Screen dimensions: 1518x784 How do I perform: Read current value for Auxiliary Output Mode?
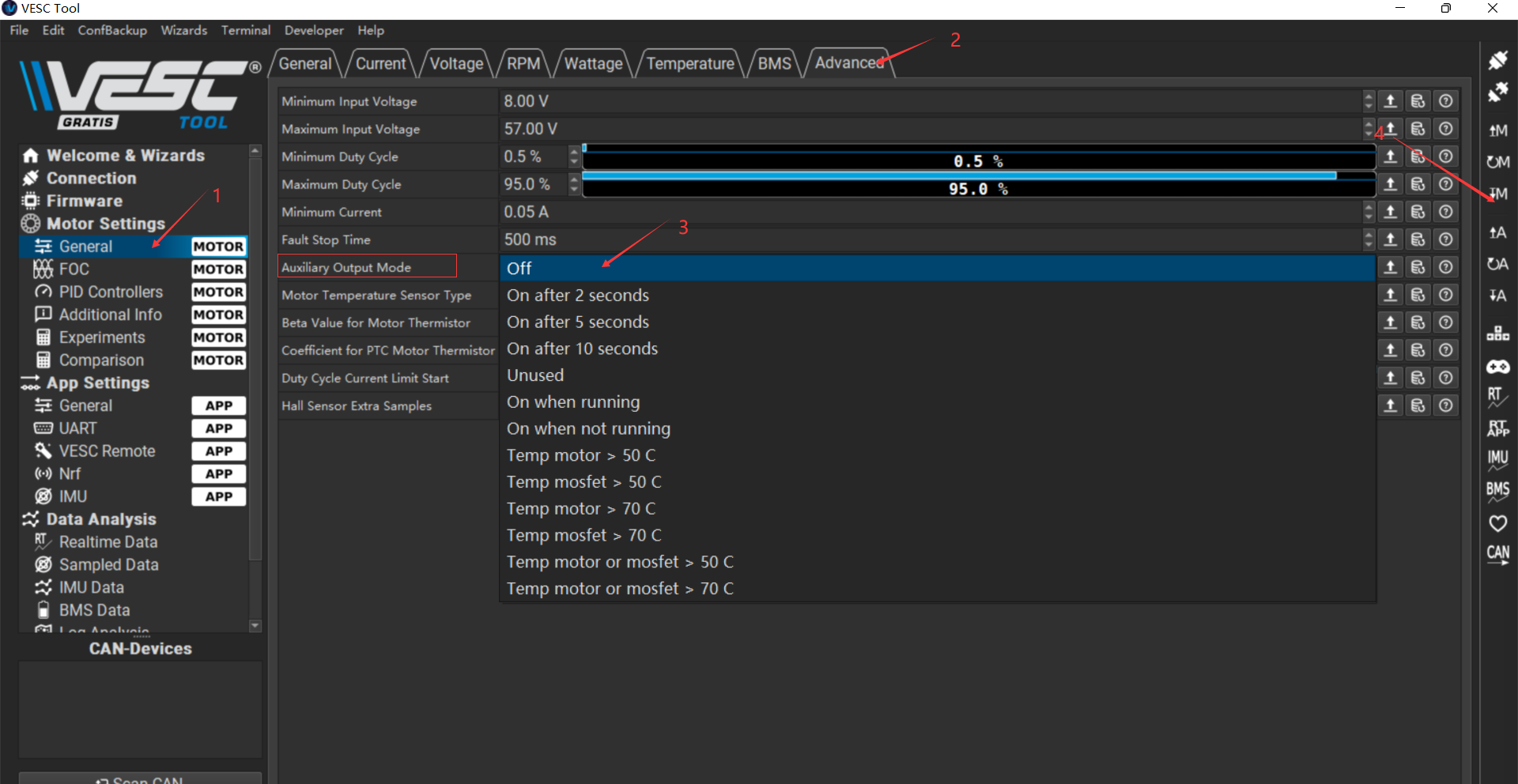click(x=1390, y=267)
